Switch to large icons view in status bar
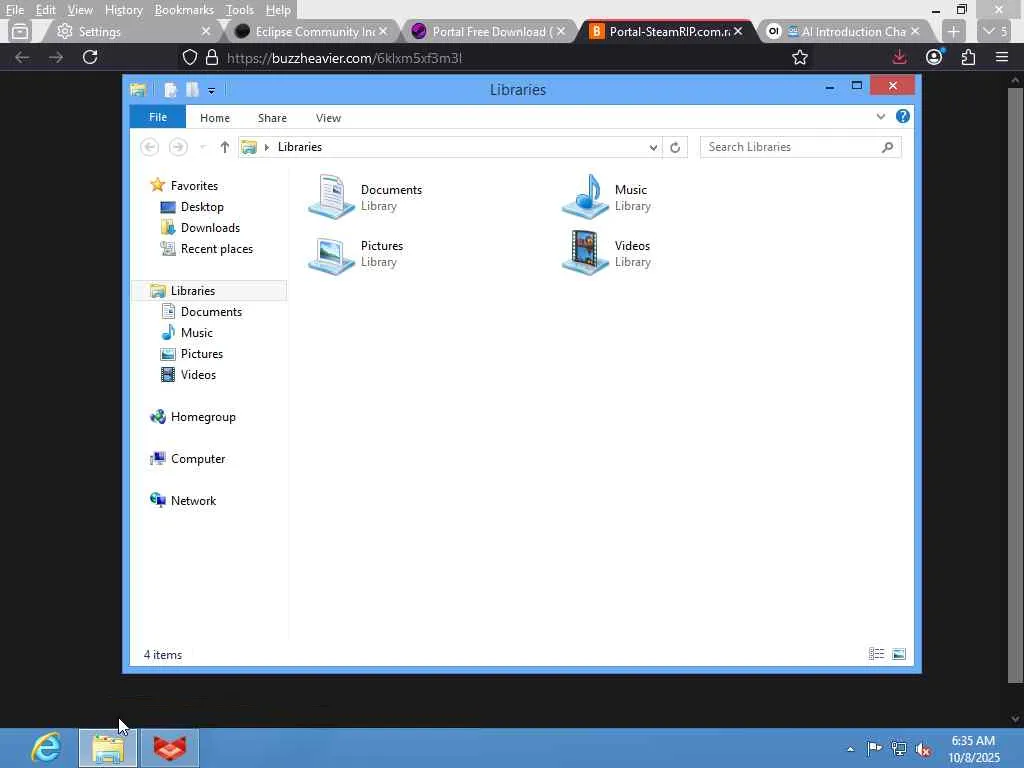This screenshot has width=1024, height=768. click(x=899, y=654)
